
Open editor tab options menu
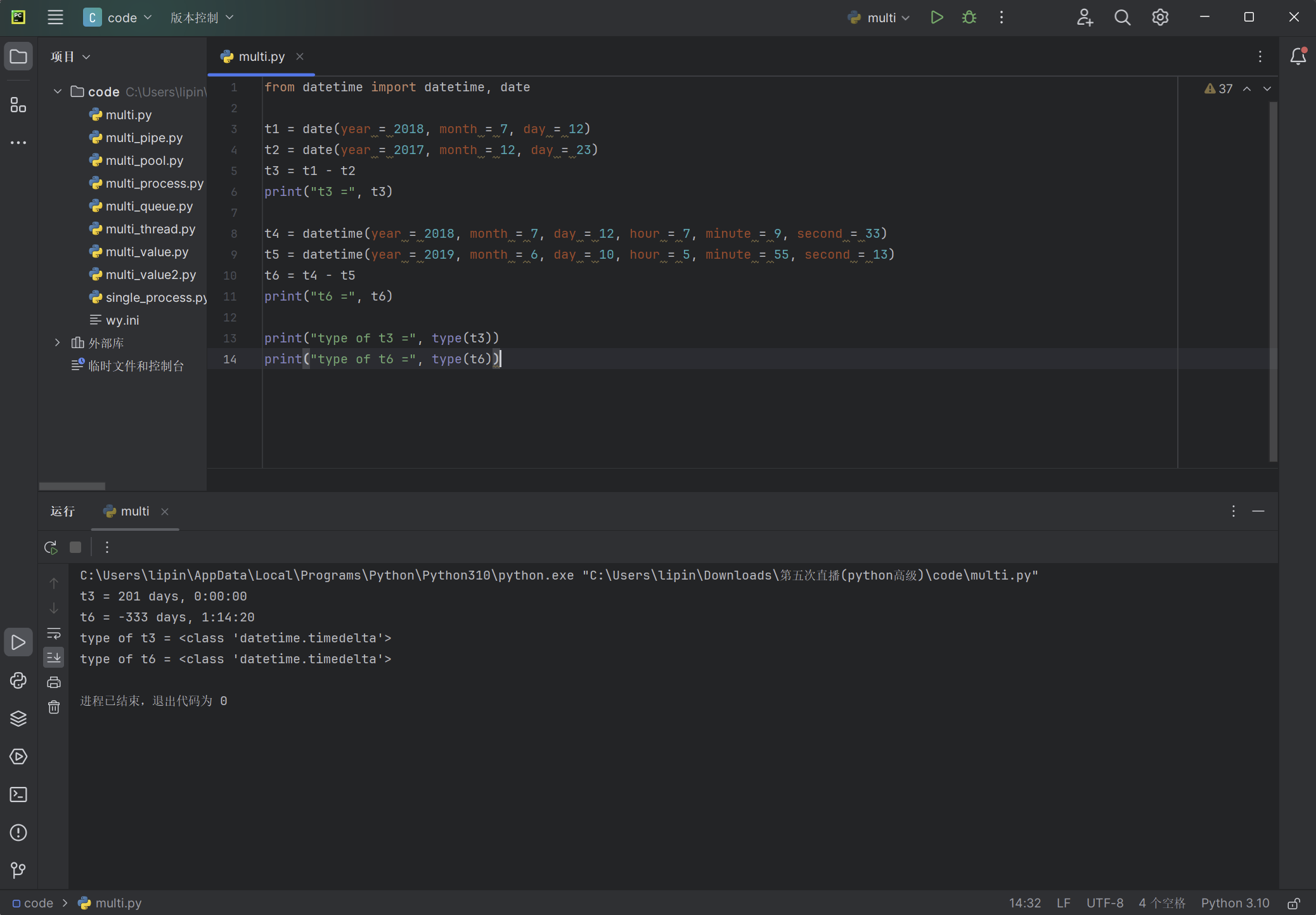click(x=1260, y=57)
